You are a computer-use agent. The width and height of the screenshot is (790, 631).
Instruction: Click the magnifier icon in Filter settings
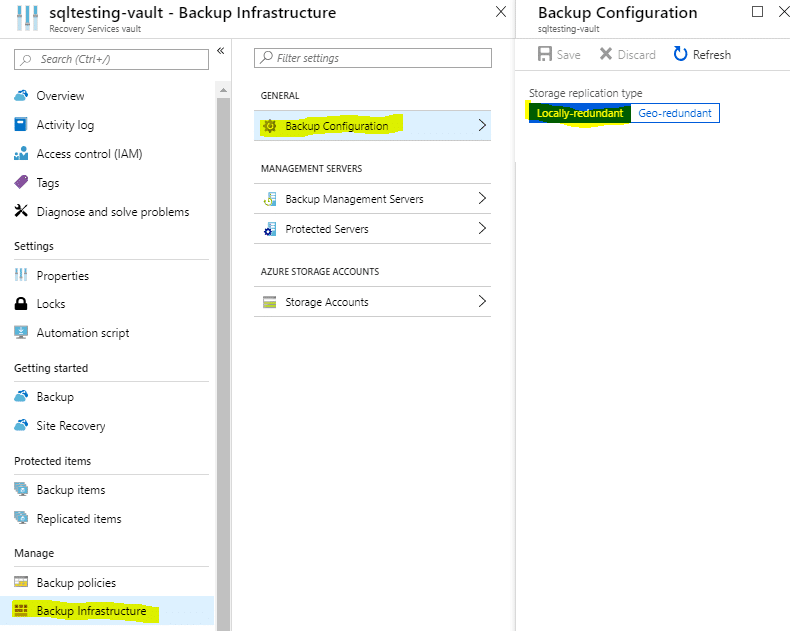click(x=267, y=57)
